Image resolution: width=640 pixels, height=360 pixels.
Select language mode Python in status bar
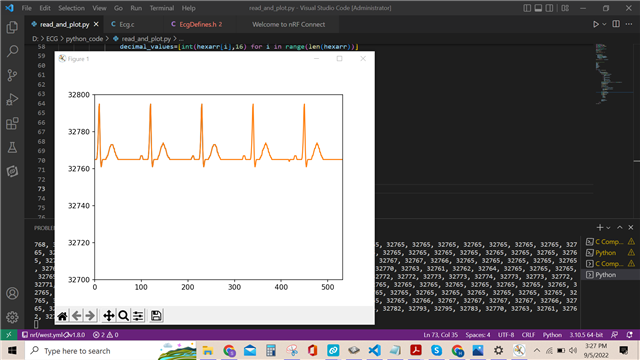pos(552,335)
